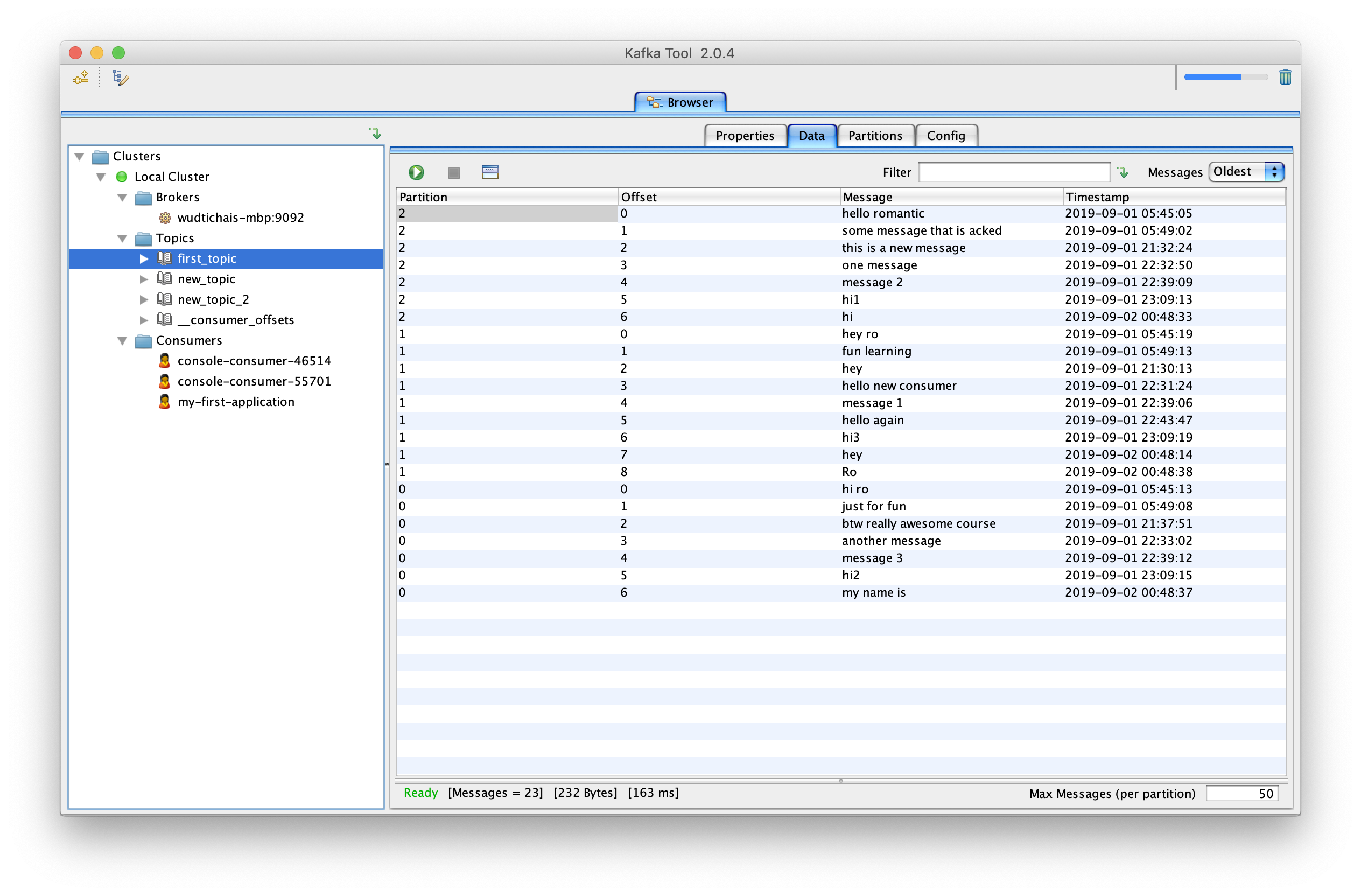Click the 'hello again' message row
The image size is (1361, 896).
(841, 420)
